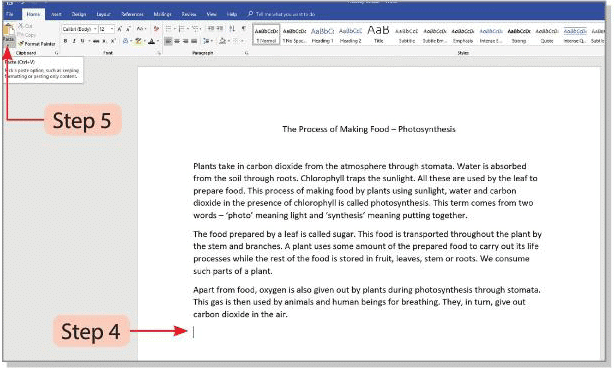This screenshot has width=614, height=368.
Task: Apply the Subtitle style
Action: (x=406, y=34)
